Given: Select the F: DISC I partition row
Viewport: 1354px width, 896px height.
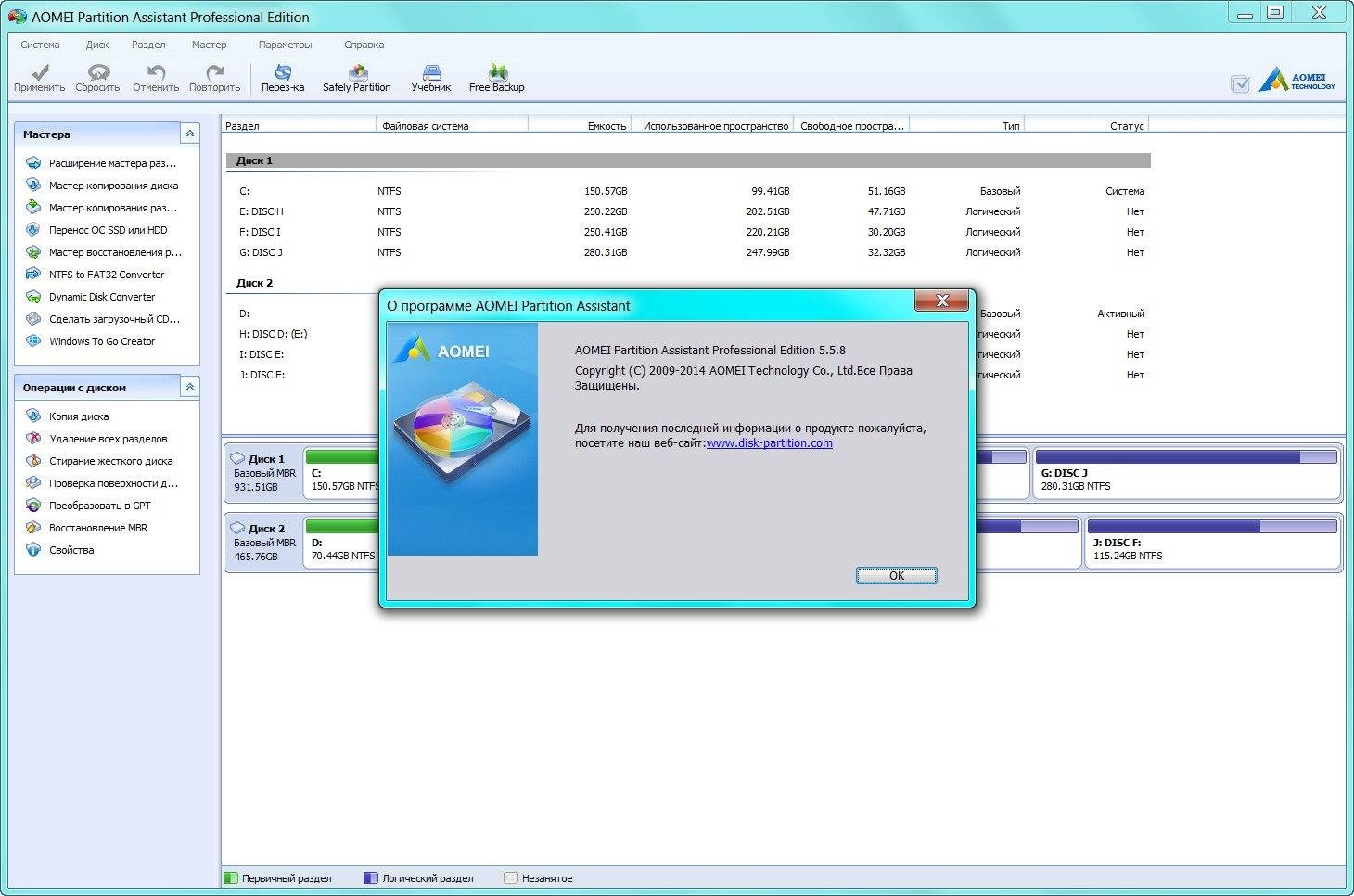Looking at the screenshot, I should pyautogui.click(x=688, y=232).
